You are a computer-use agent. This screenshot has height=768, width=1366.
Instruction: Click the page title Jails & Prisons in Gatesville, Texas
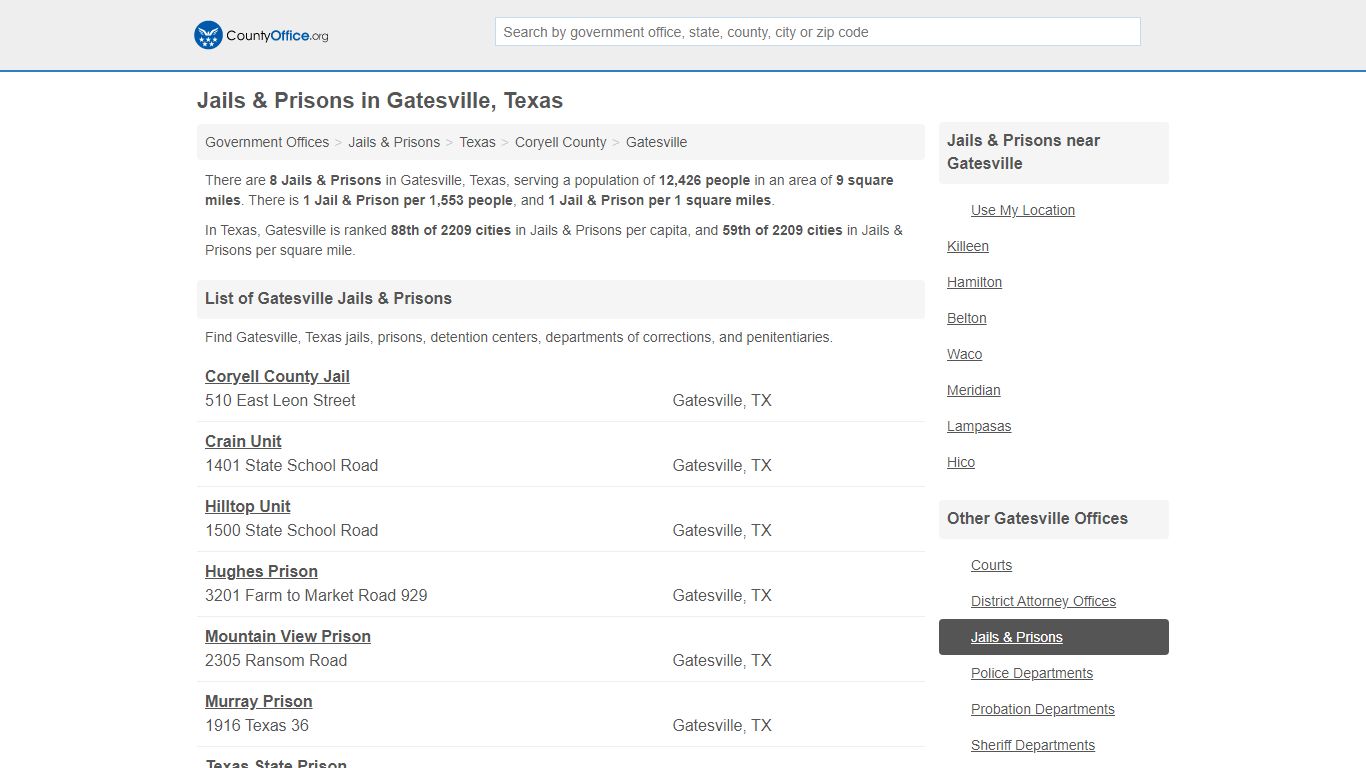pos(380,101)
